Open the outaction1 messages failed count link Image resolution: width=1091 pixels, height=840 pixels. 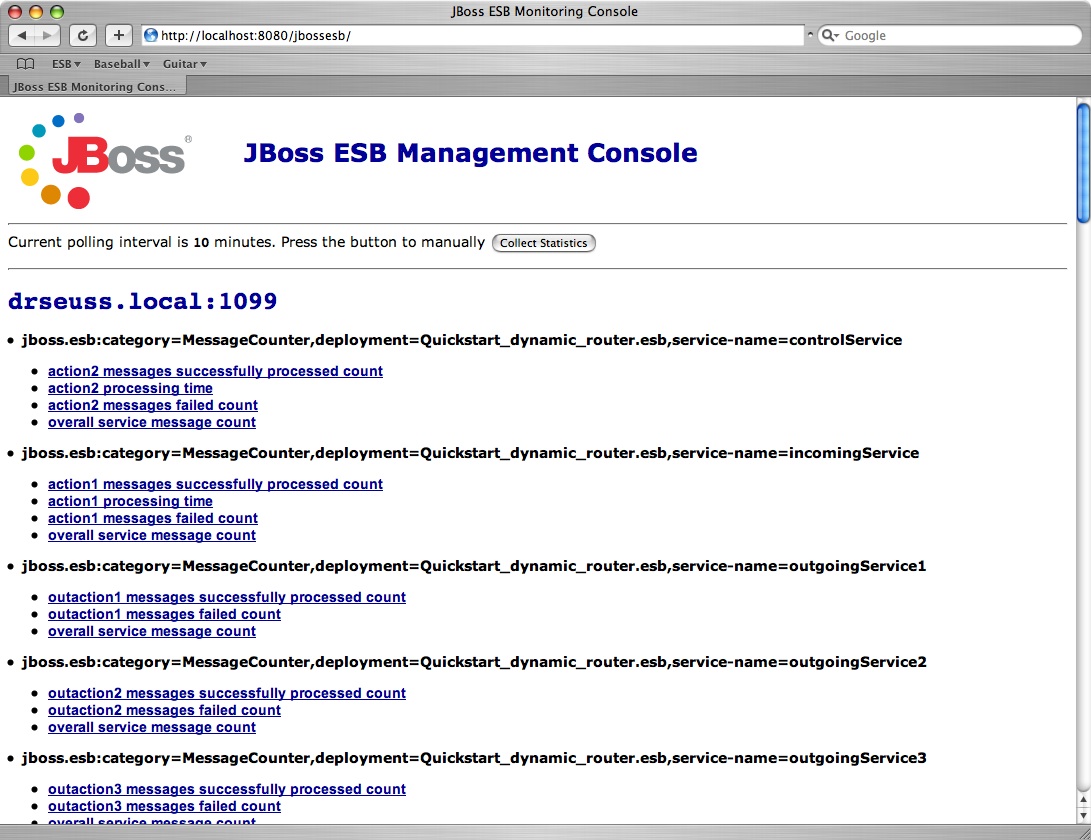164,614
